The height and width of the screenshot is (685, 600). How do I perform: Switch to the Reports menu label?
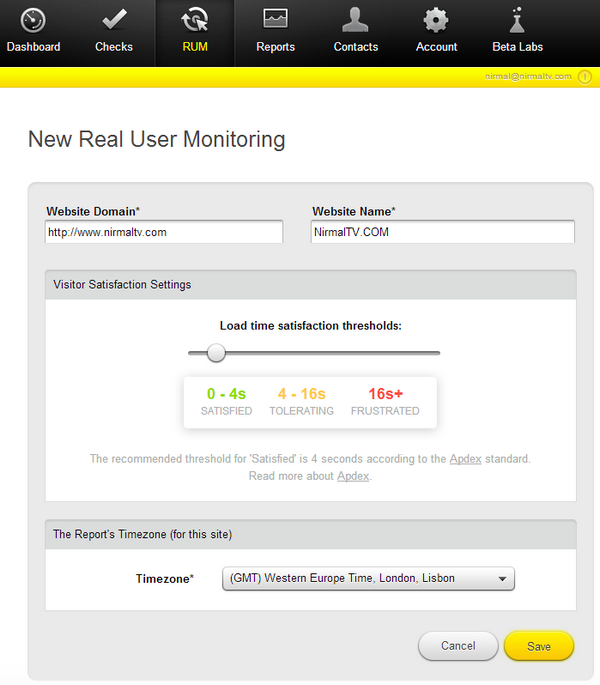tap(275, 47)
